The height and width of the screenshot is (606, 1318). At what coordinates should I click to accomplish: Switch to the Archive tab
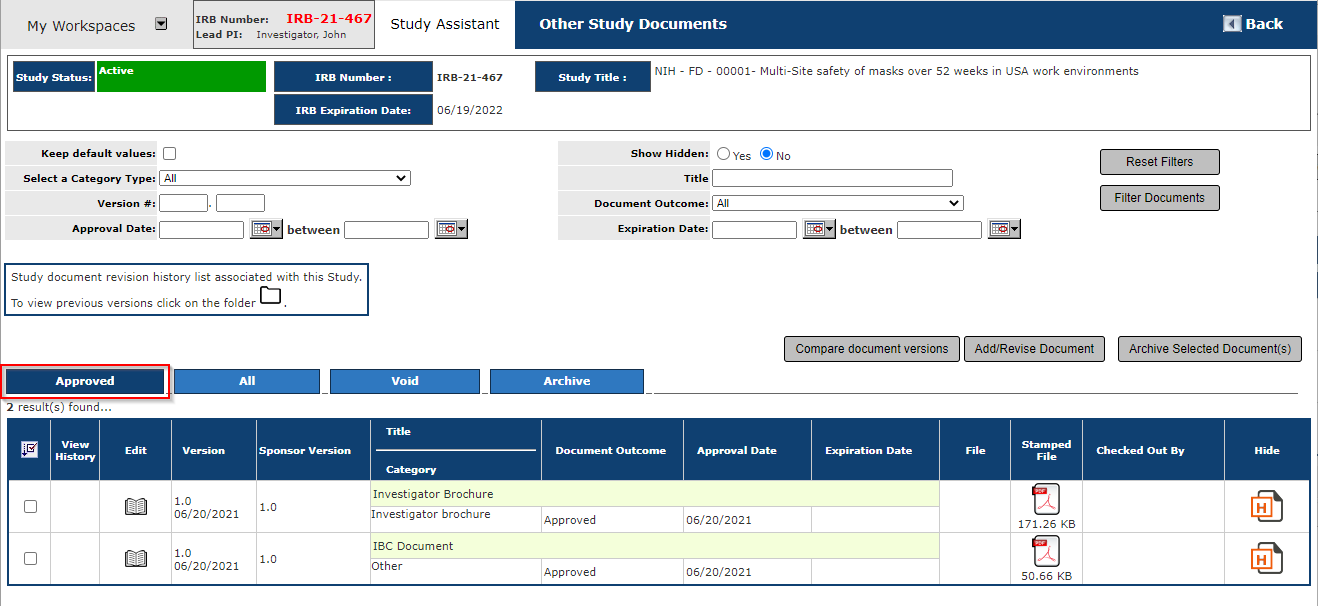point(567,381)
